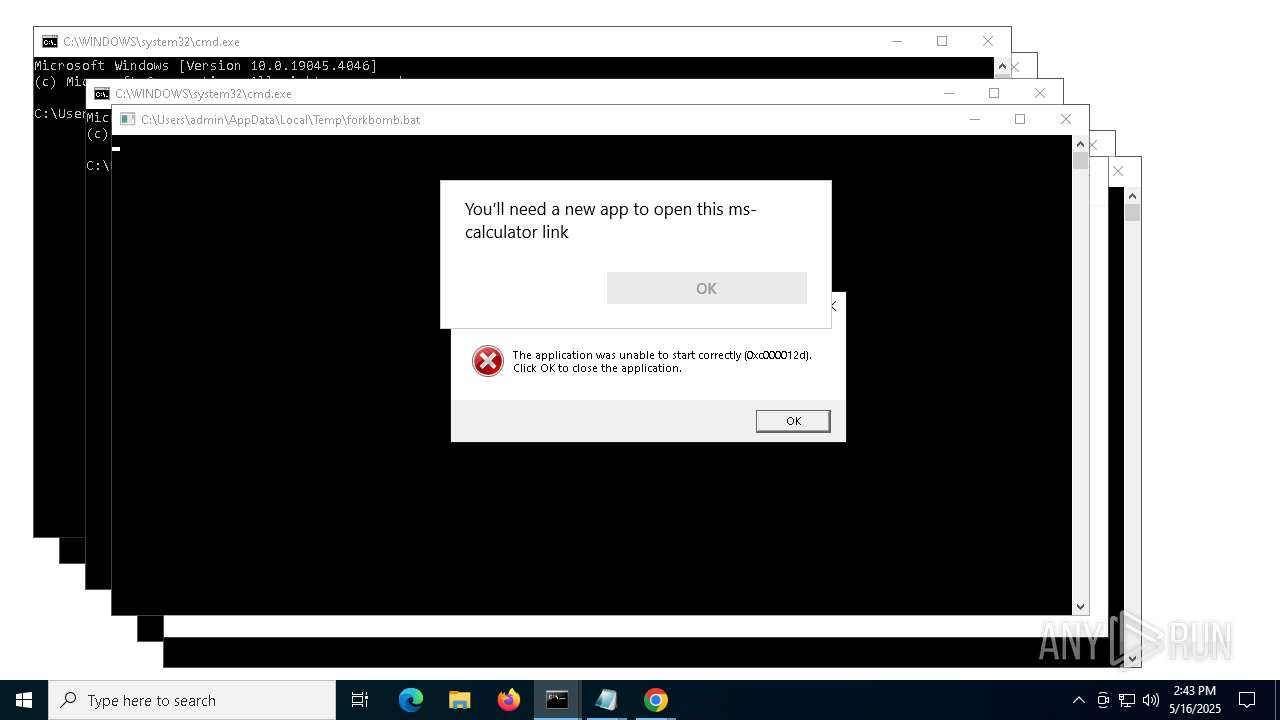Screen dimensions: 1280x720
Task: Launch Firefox from taskbar
Action: point(509,700)
